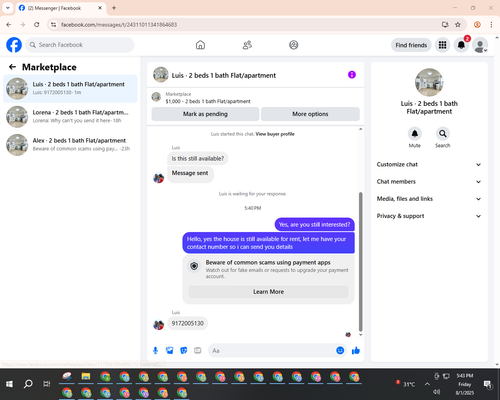Go to the Home feed icon

200,45
